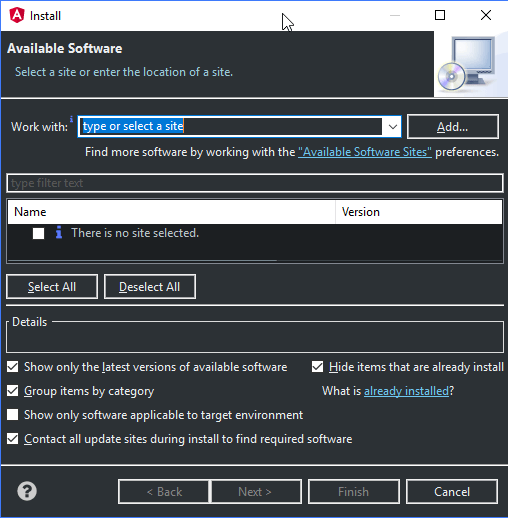
Task: Click the small info decorator next to Work with
Action: pyautogui.click(x=71, y=119)
